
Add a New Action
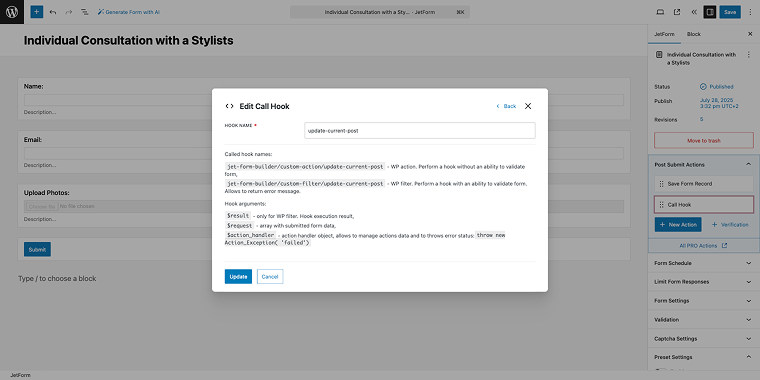click(678, 224)
